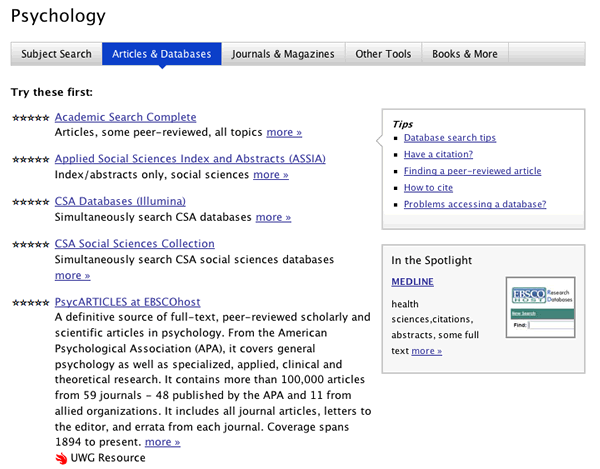Open Academic Search Complete database link
600x469 pixels.
point(126,117)
